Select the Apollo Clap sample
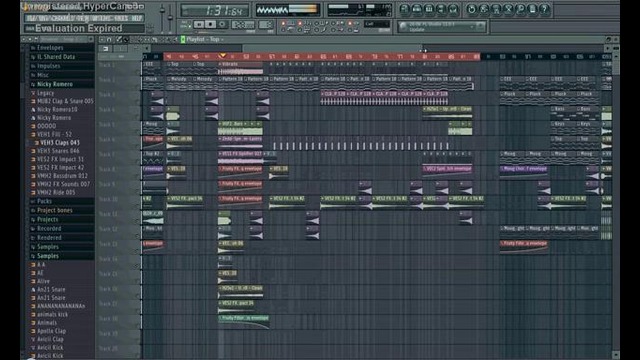 point(51,331)
